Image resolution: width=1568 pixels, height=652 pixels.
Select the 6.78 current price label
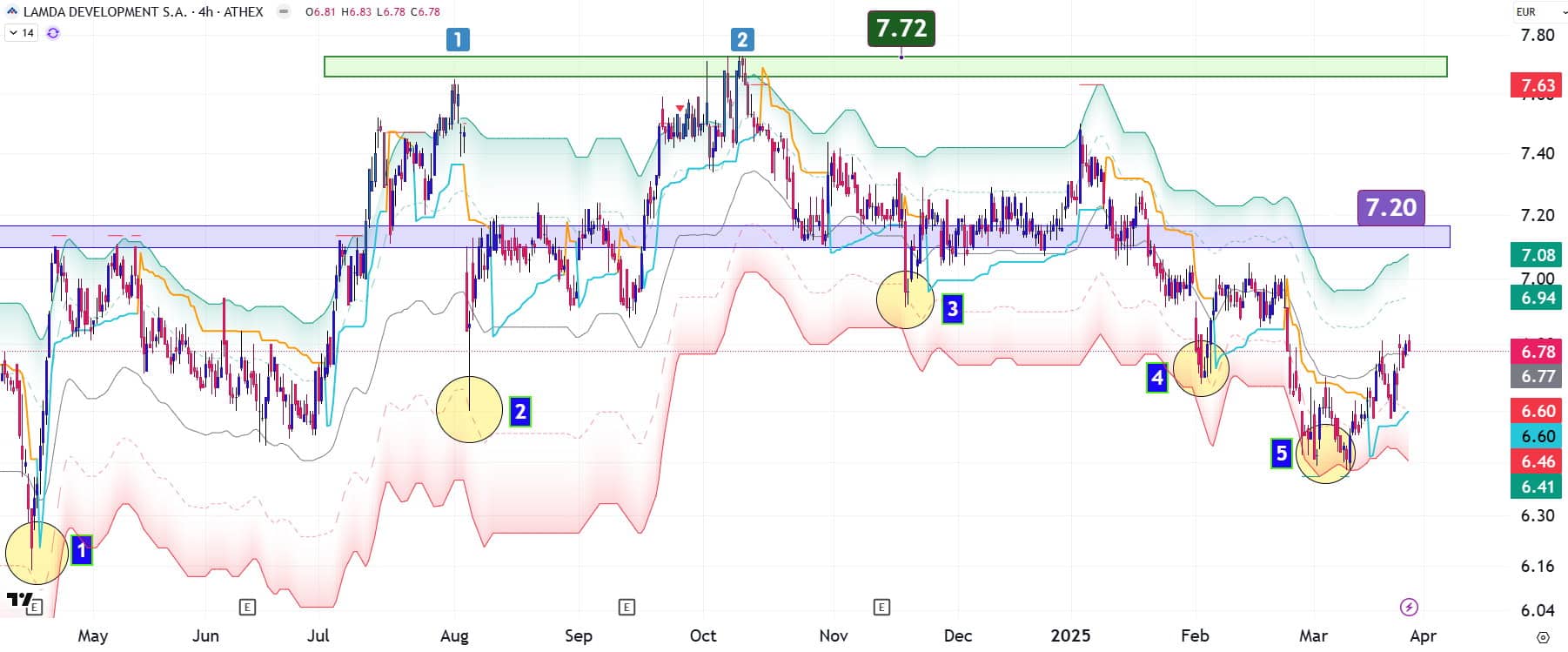point(1538,352)
